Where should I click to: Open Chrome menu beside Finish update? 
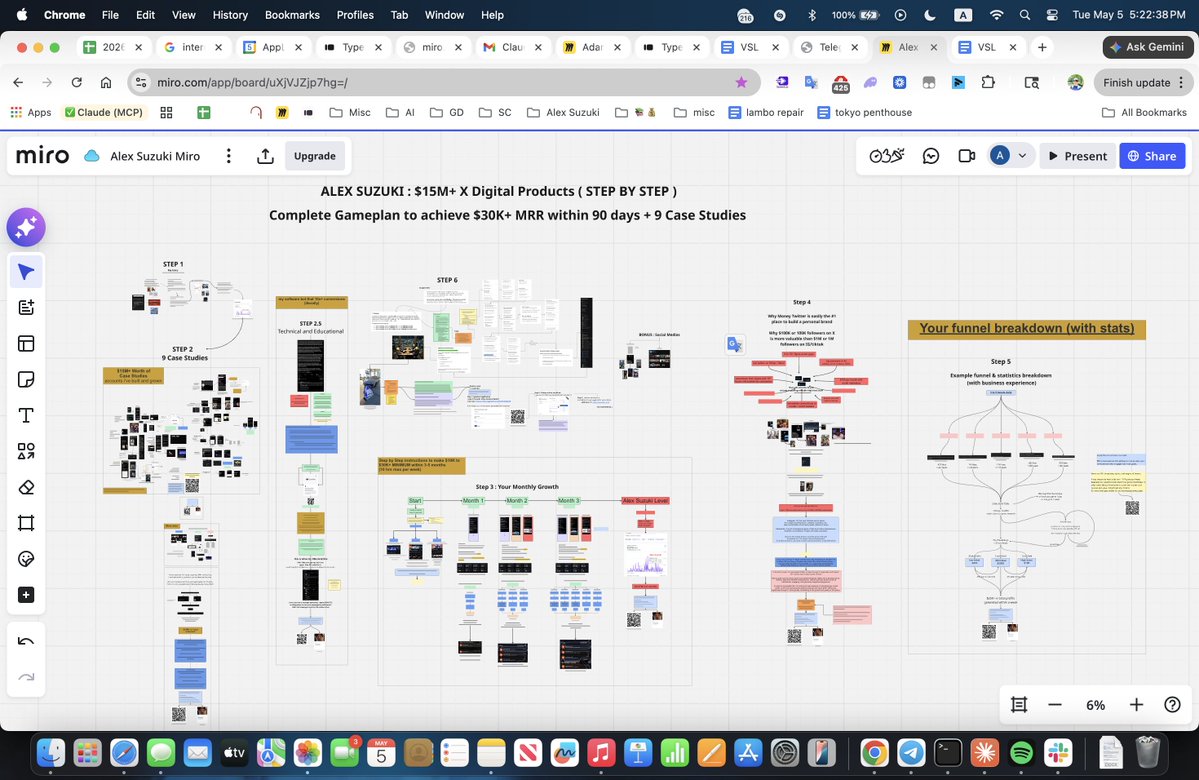tap(1181, 83)
